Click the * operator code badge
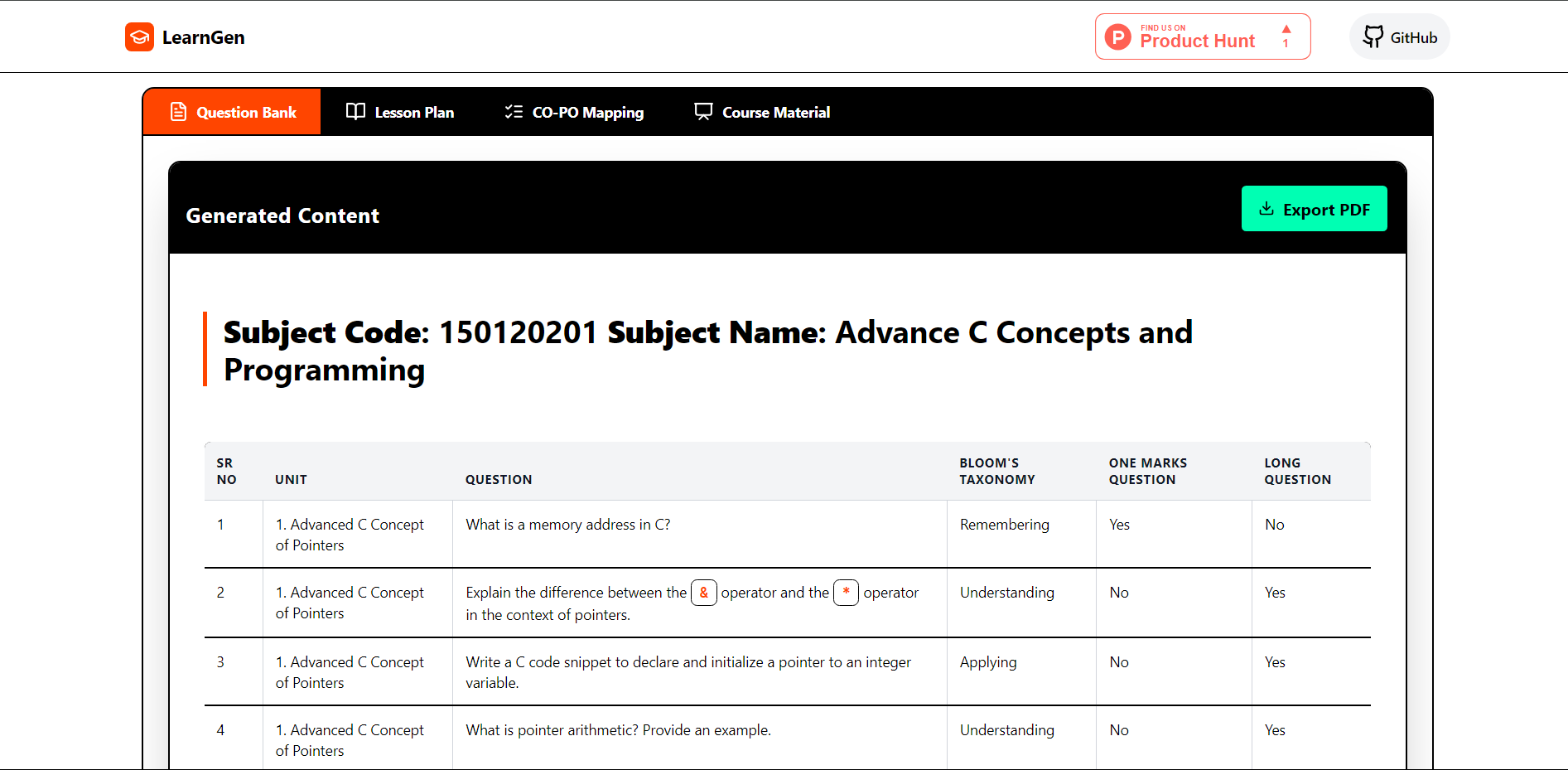Screen dimensions: 1568x770 [x=846, y=593]
